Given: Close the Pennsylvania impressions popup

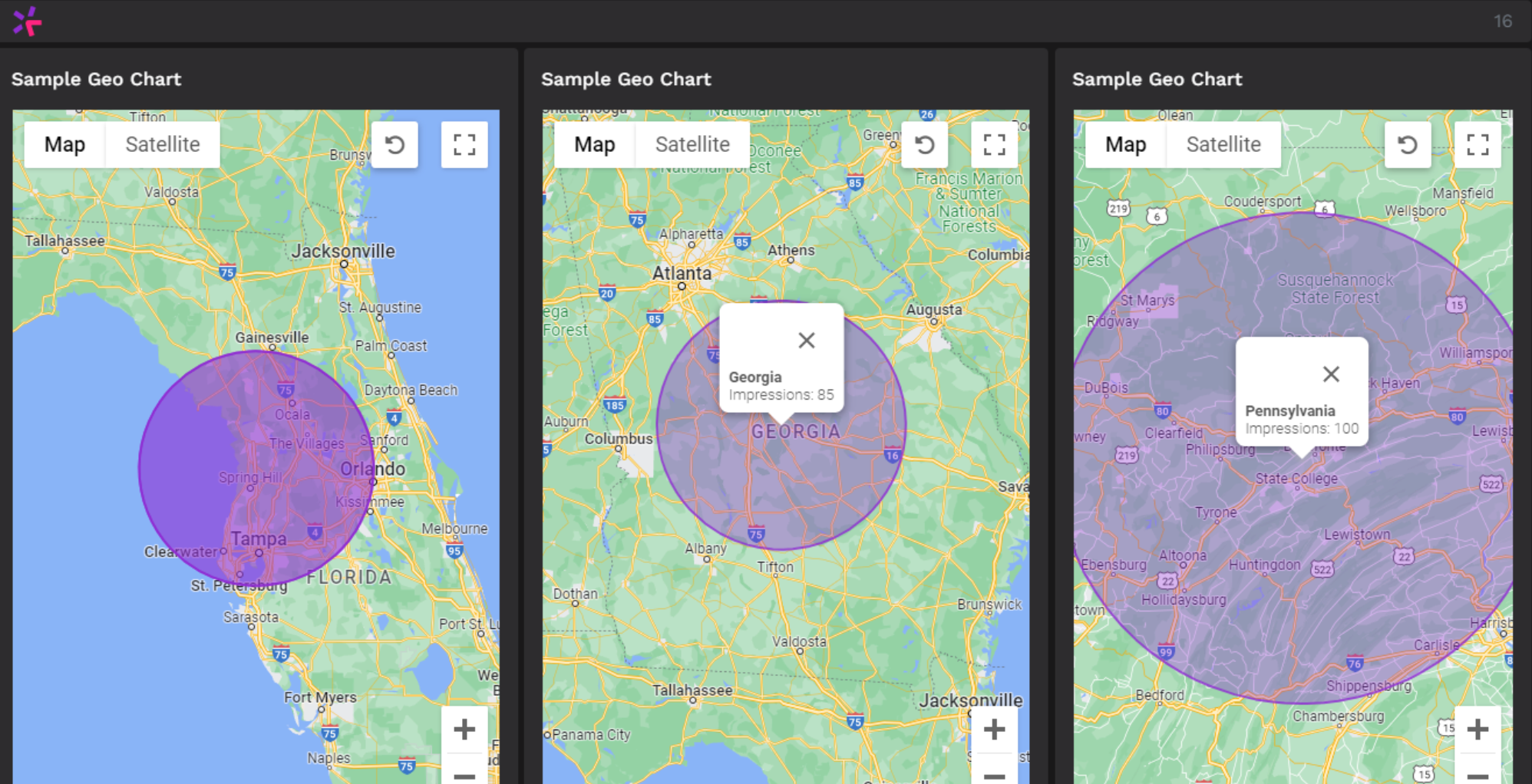Looking at the screenshot, I should (1331, 374).
